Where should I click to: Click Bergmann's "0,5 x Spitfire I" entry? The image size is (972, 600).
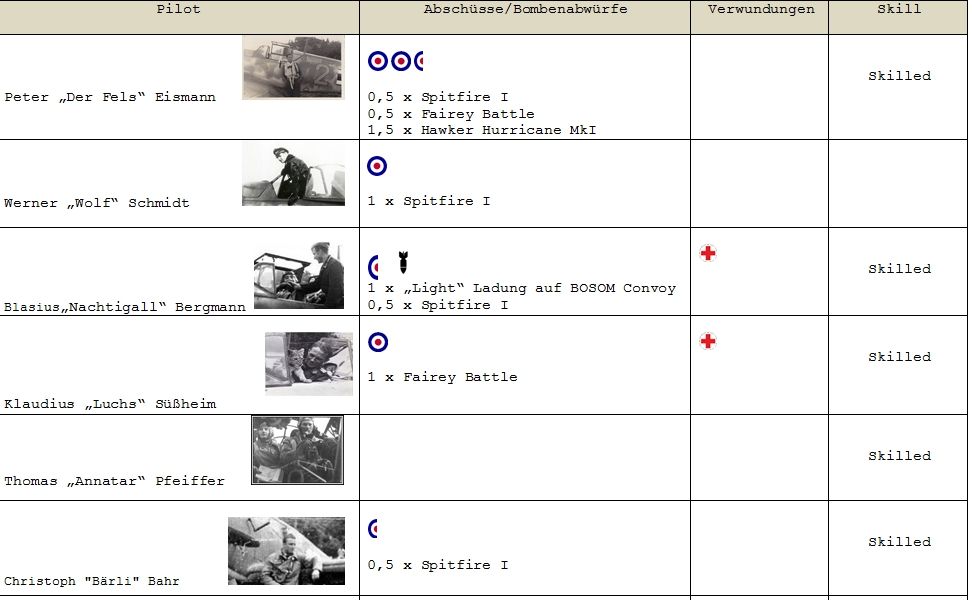[438, 304]
